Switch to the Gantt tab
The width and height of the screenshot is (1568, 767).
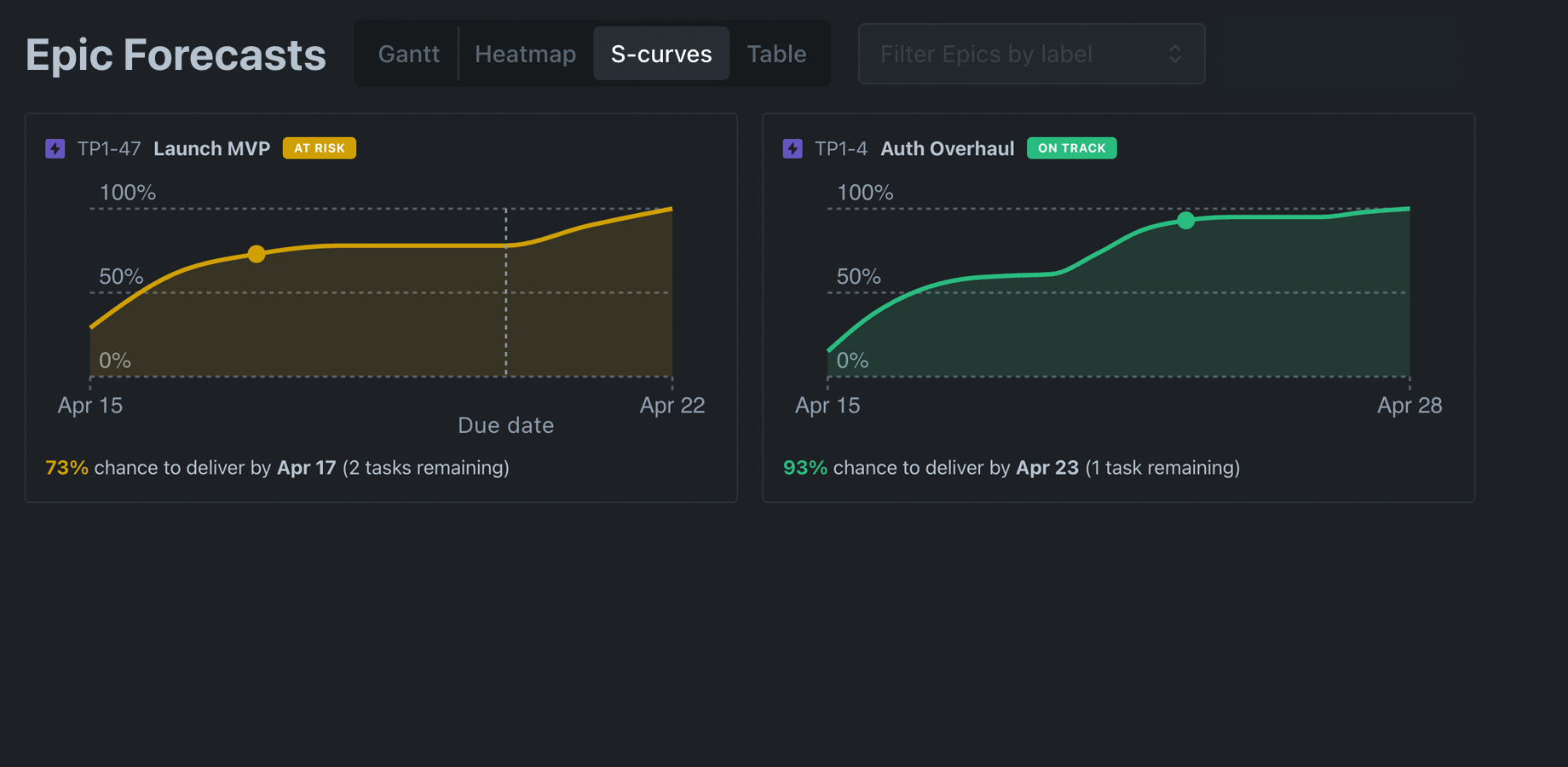coord(408,54)
